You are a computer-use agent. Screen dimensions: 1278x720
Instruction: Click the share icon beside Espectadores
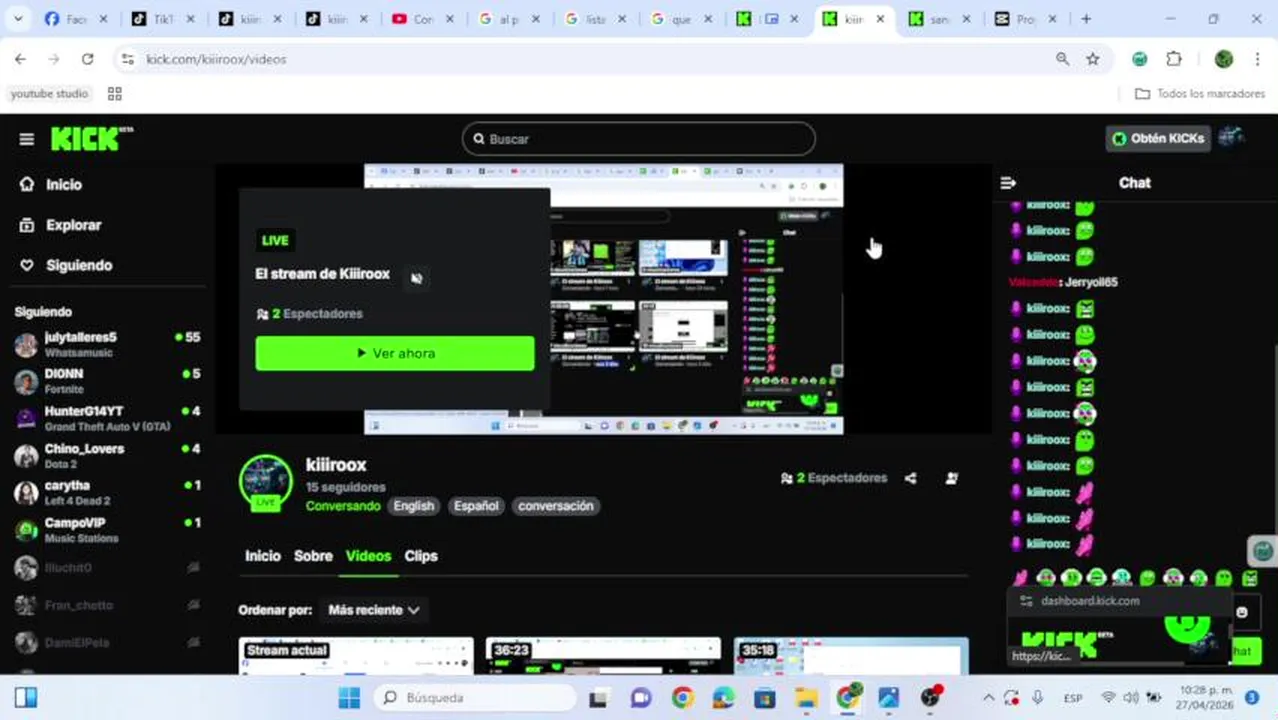tap(910, 478)
